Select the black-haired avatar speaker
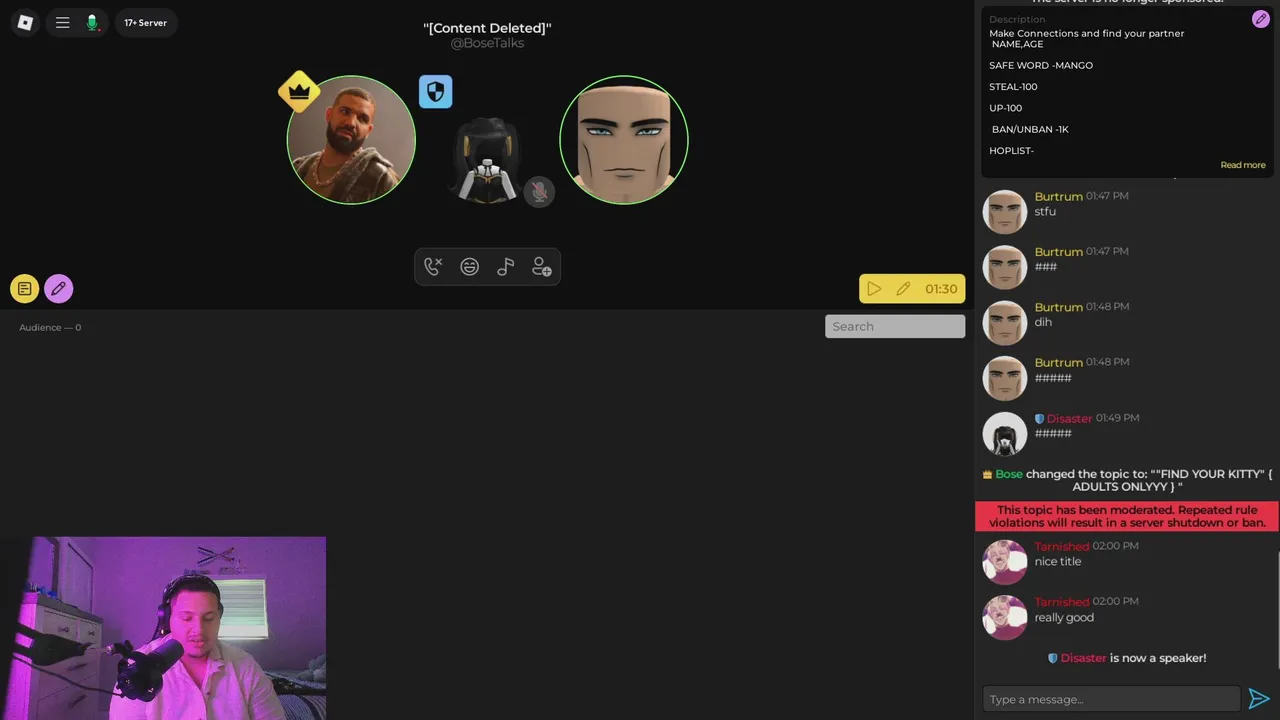Viewport: 1280px width, 720px height. (487, 160)
